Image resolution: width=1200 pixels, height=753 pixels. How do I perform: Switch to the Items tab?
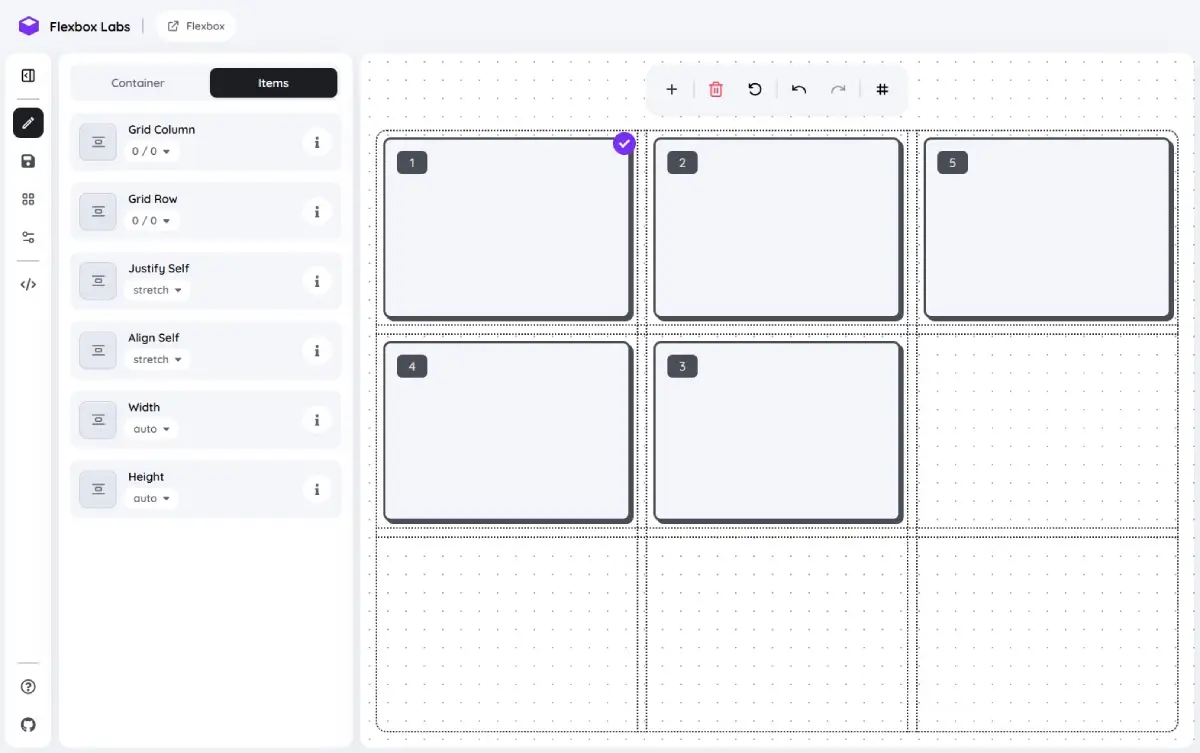[x=273, y=83]
